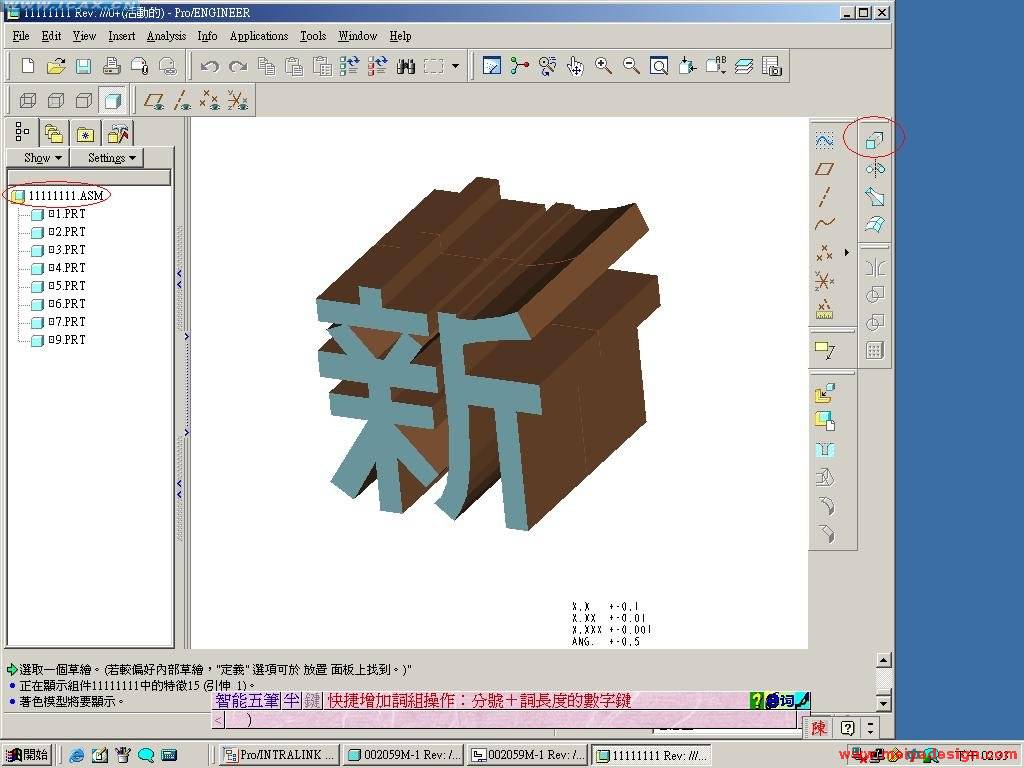Select 11111111.ASM in the model tree
This screenshot has height=768, width=1024.
click(64, 196)
